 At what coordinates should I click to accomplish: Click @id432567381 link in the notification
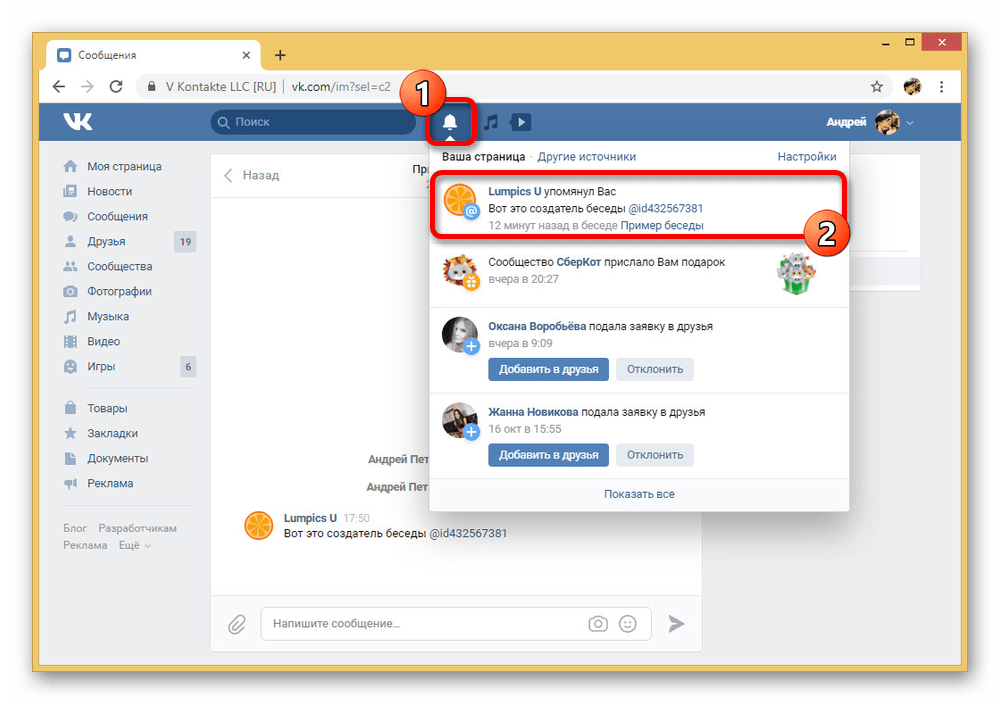[666, 209]
